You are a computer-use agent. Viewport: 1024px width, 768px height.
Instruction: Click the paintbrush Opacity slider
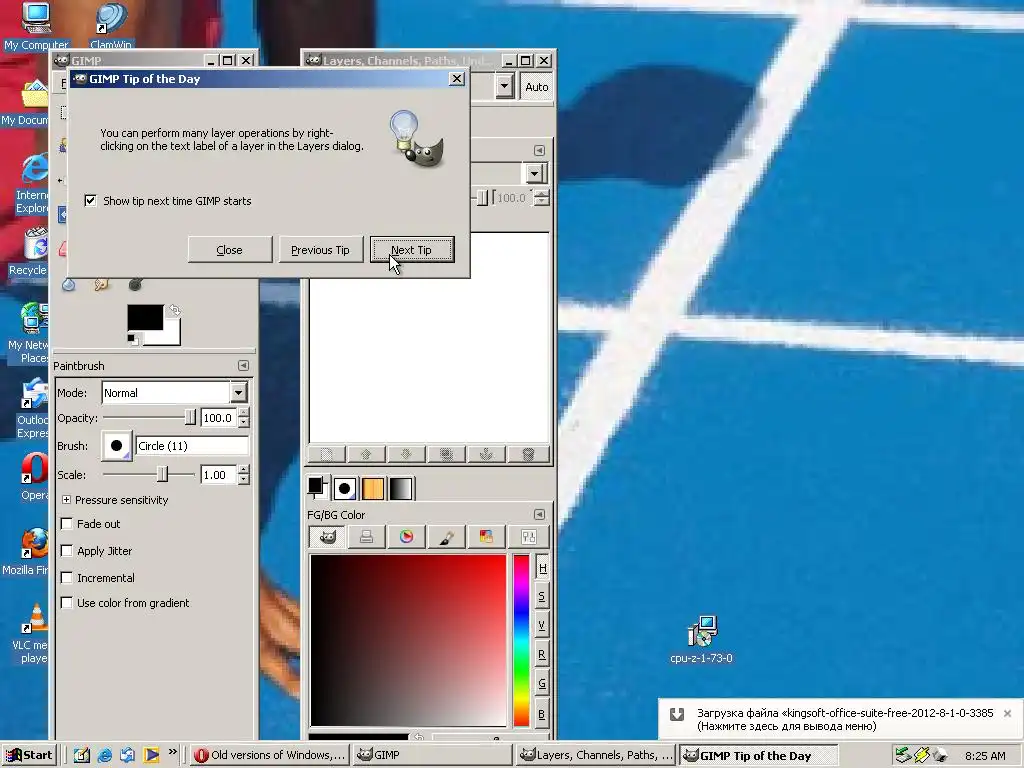point(149,417)
